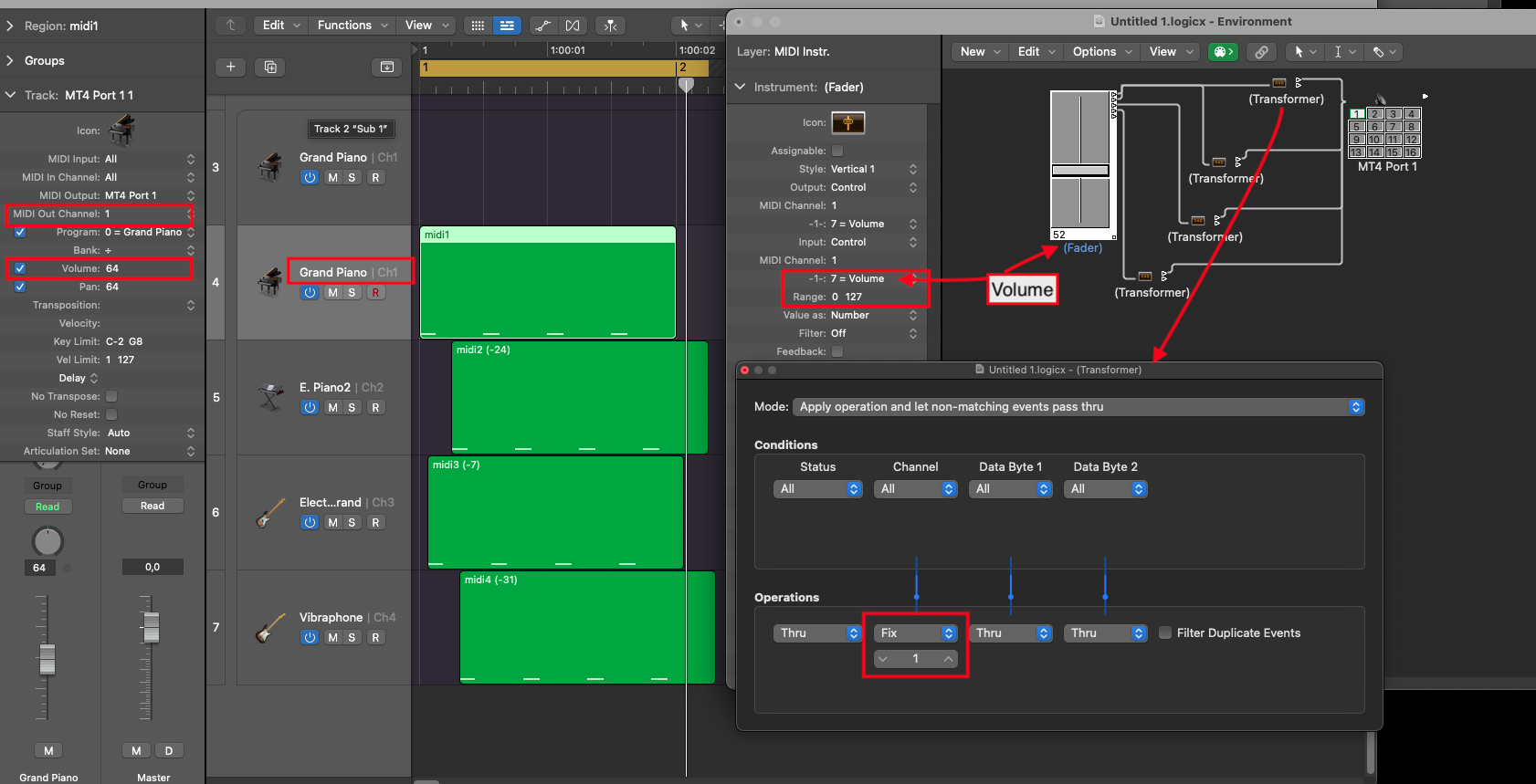1536x784 pixels.
Task: Enable Filter Duplicate Events checkbox
Action: pyautogui.click(x=1165, y=632)
